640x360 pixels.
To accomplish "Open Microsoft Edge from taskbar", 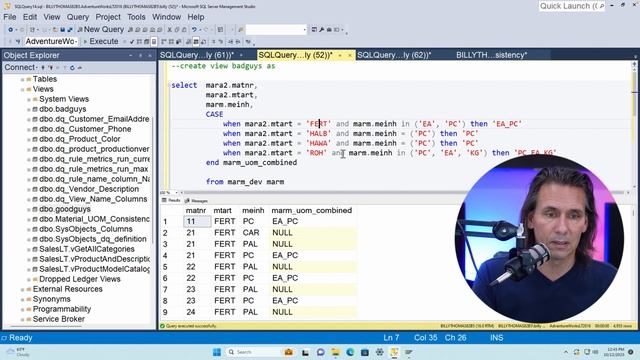I will [350, 352].
